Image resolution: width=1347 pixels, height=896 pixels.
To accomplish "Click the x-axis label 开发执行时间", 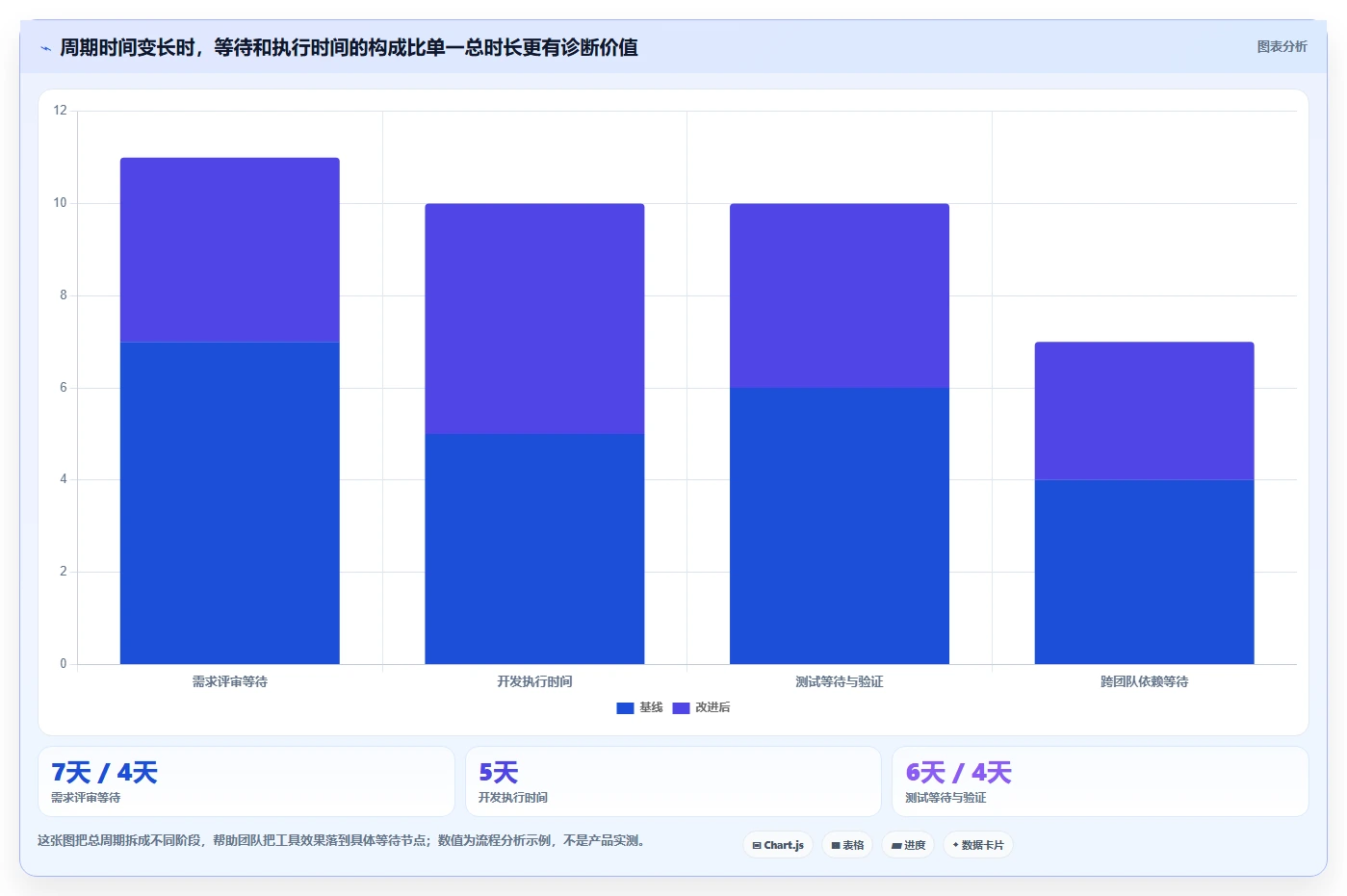I will [534, 681].
